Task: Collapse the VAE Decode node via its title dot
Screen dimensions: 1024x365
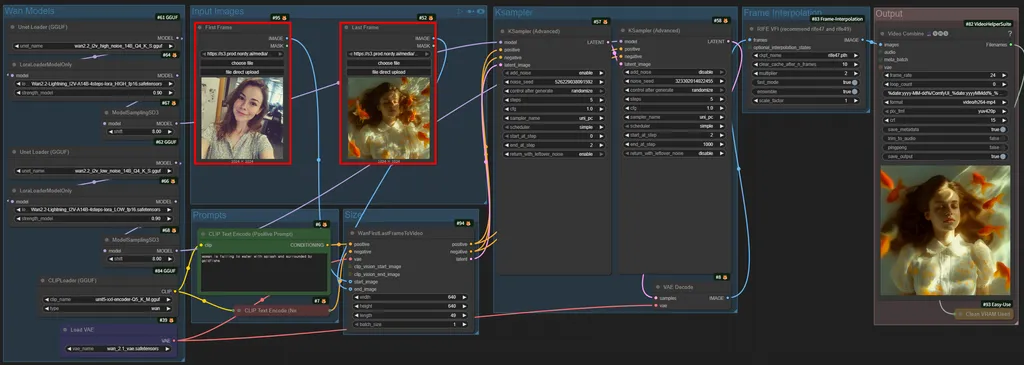Action: pos(659,287)
